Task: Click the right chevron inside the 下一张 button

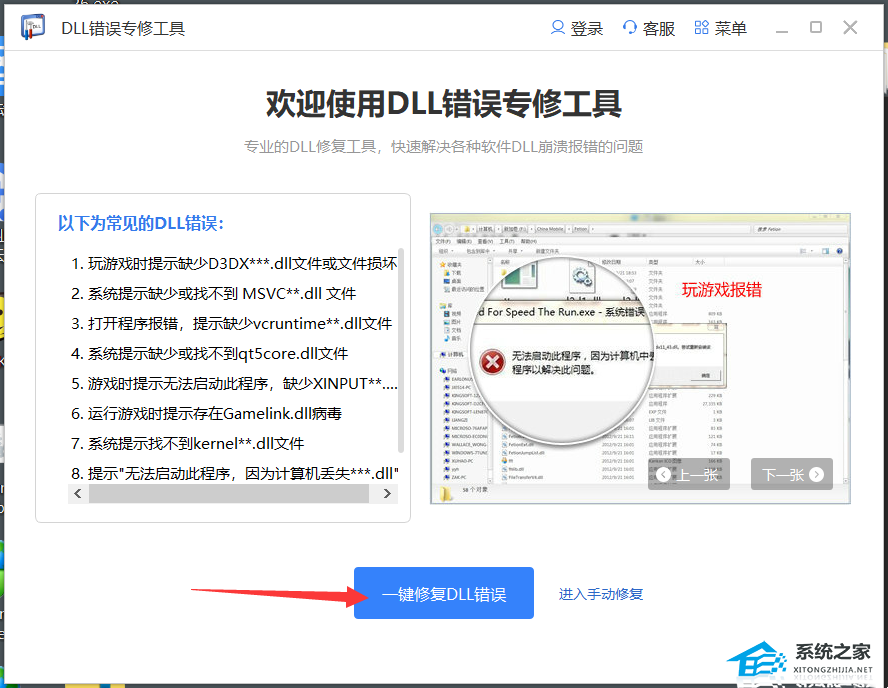Action: [x=816, y=474]
